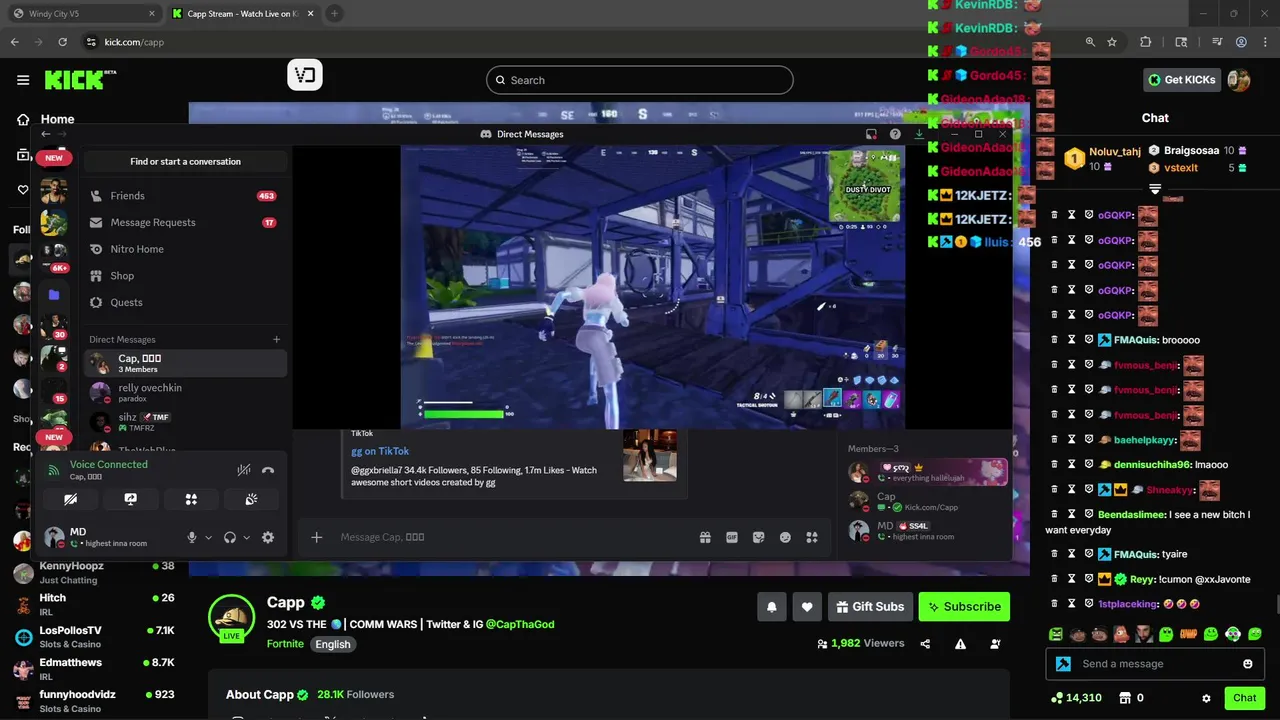Send a gift in Discord chat
Viewport: 1280px width, 720px height.
pyautogui.click(x=705, y=537)
